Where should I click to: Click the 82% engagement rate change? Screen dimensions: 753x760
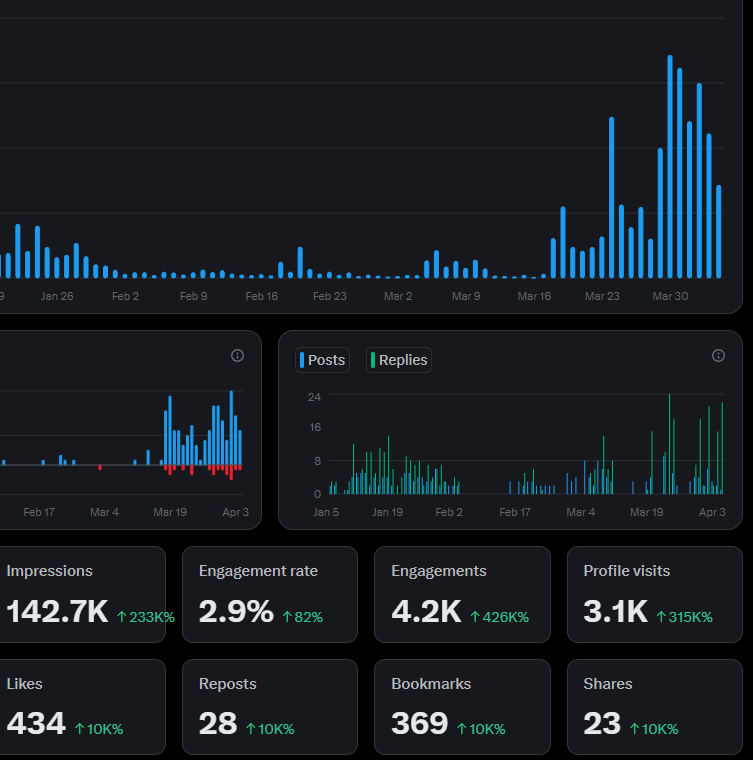tap(303, 617)
